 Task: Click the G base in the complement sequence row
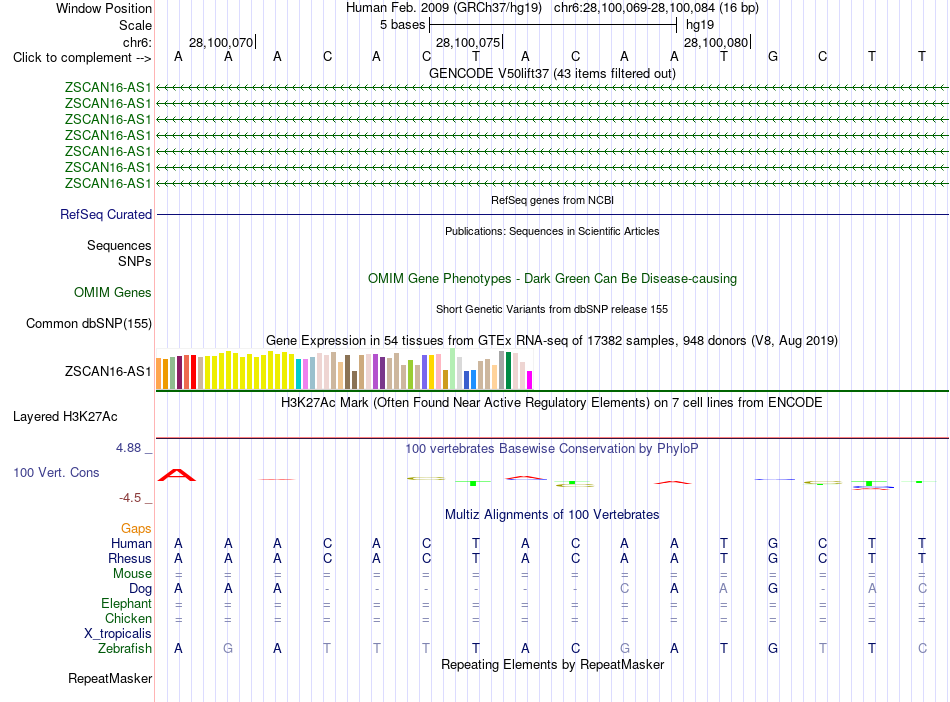(x=772, y=56)
